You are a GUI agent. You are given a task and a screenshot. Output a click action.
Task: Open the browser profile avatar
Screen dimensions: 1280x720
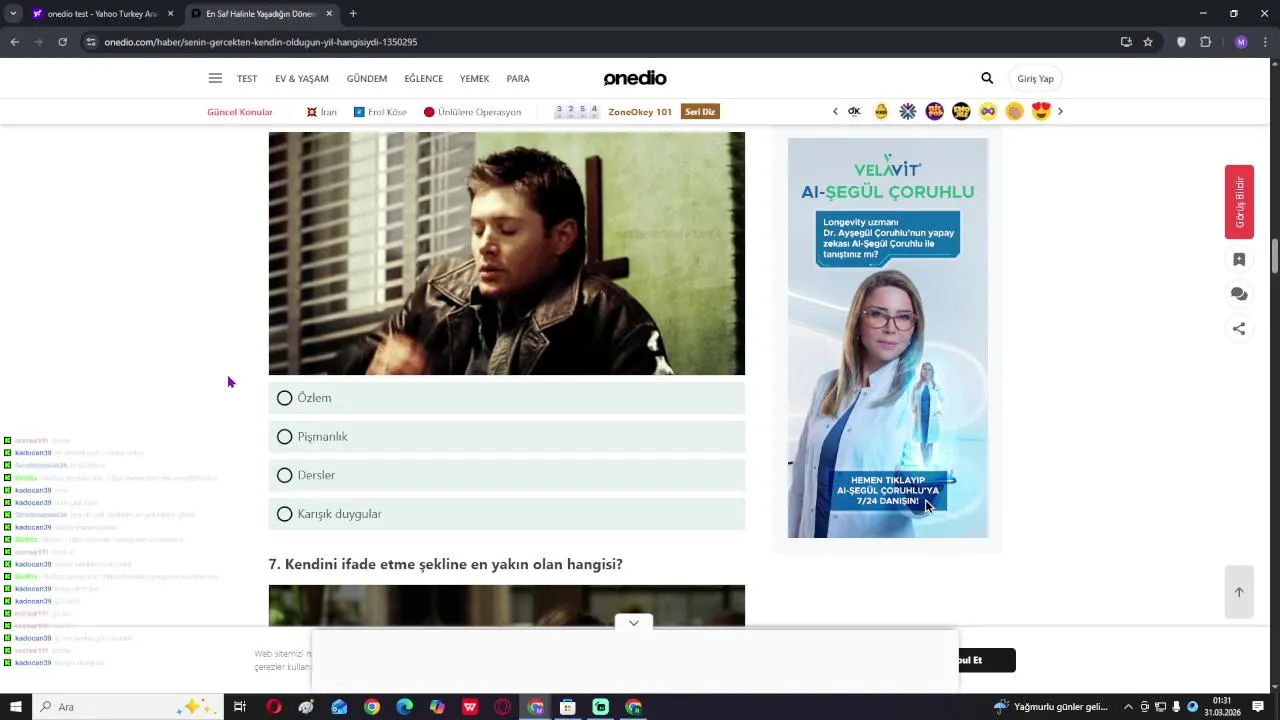pos(1241,42)
